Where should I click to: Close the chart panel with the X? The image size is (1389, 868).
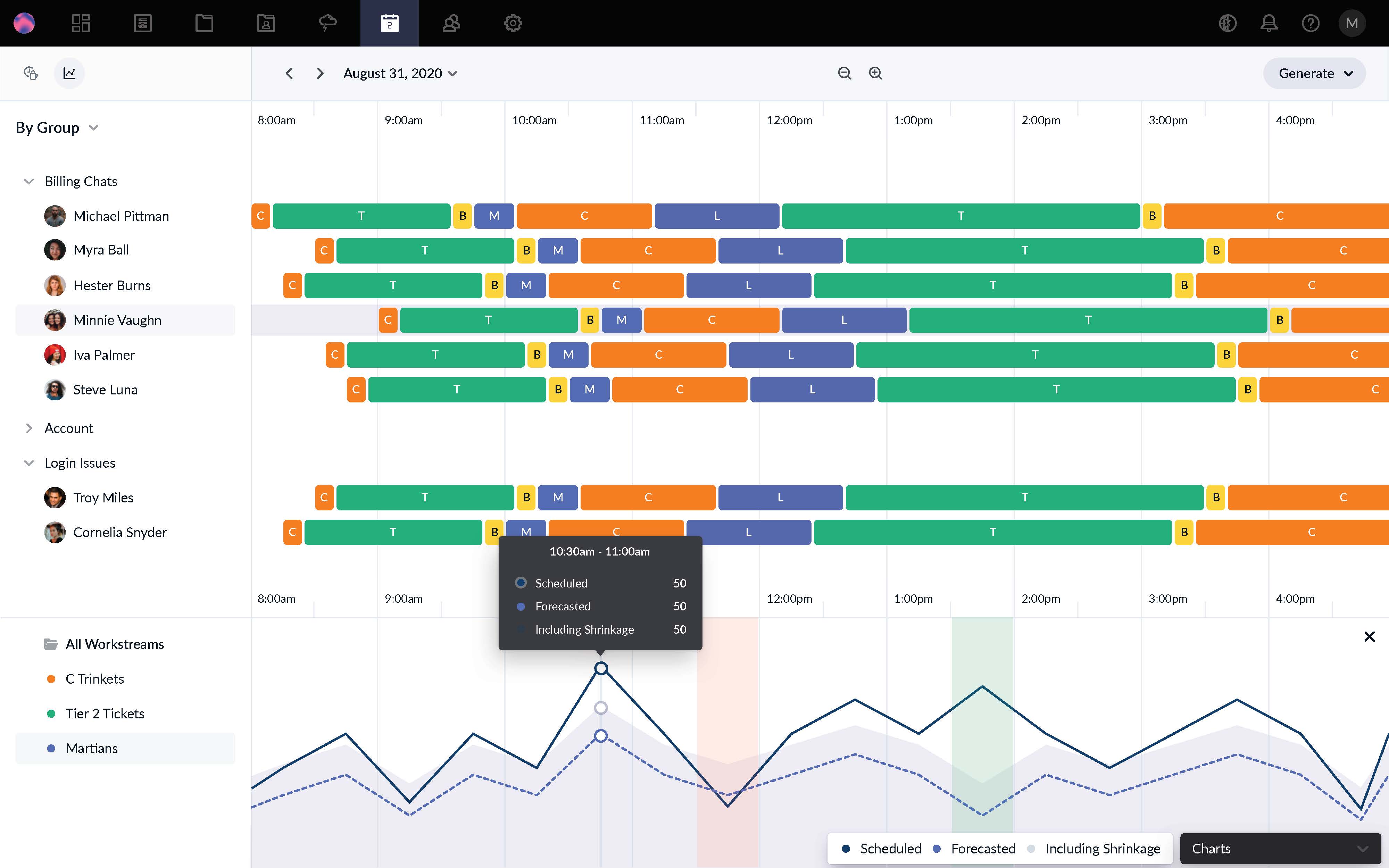pyautogui.click(x=1370, y=636)
